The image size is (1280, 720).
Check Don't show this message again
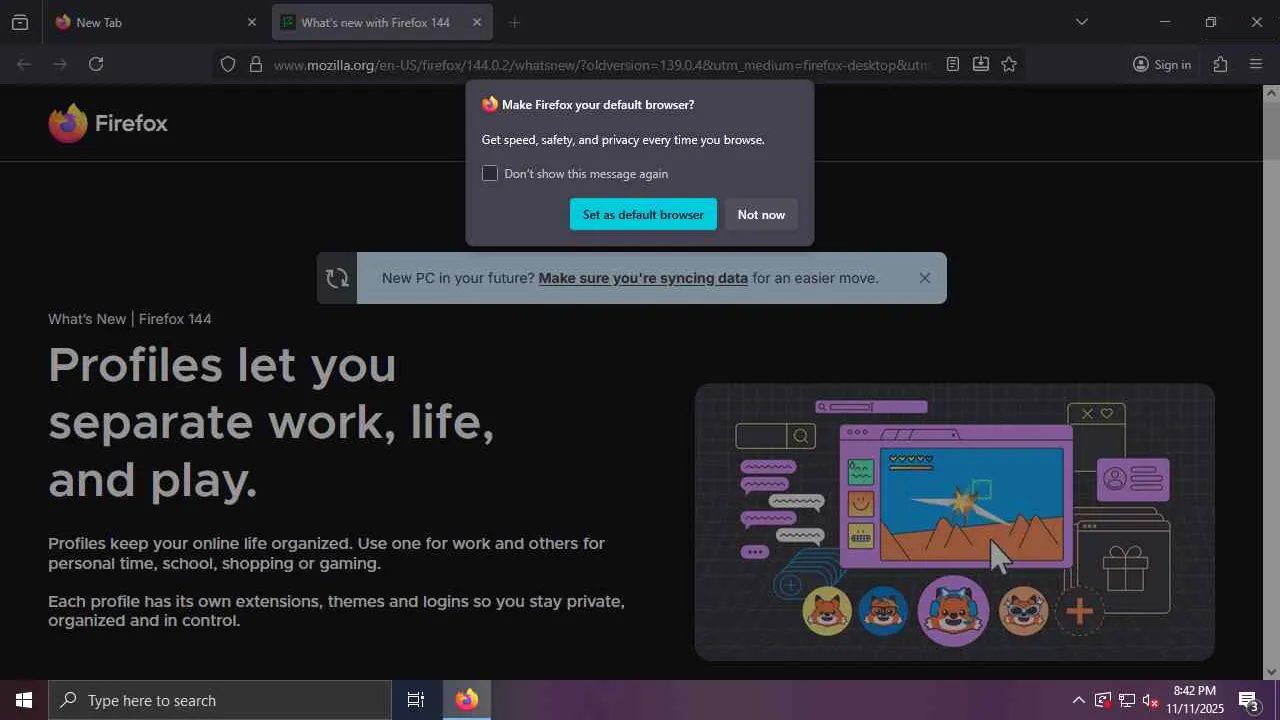click(x=490, y=173)
